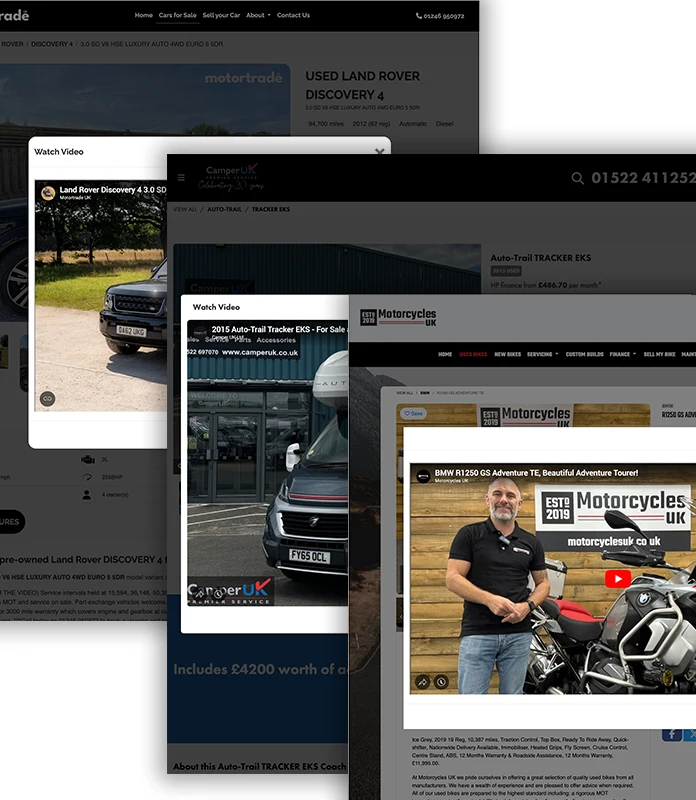Click CamperUK motorhome video thumbnail
The height and width of the screenshot is (800, 696).
pos(267,463)
